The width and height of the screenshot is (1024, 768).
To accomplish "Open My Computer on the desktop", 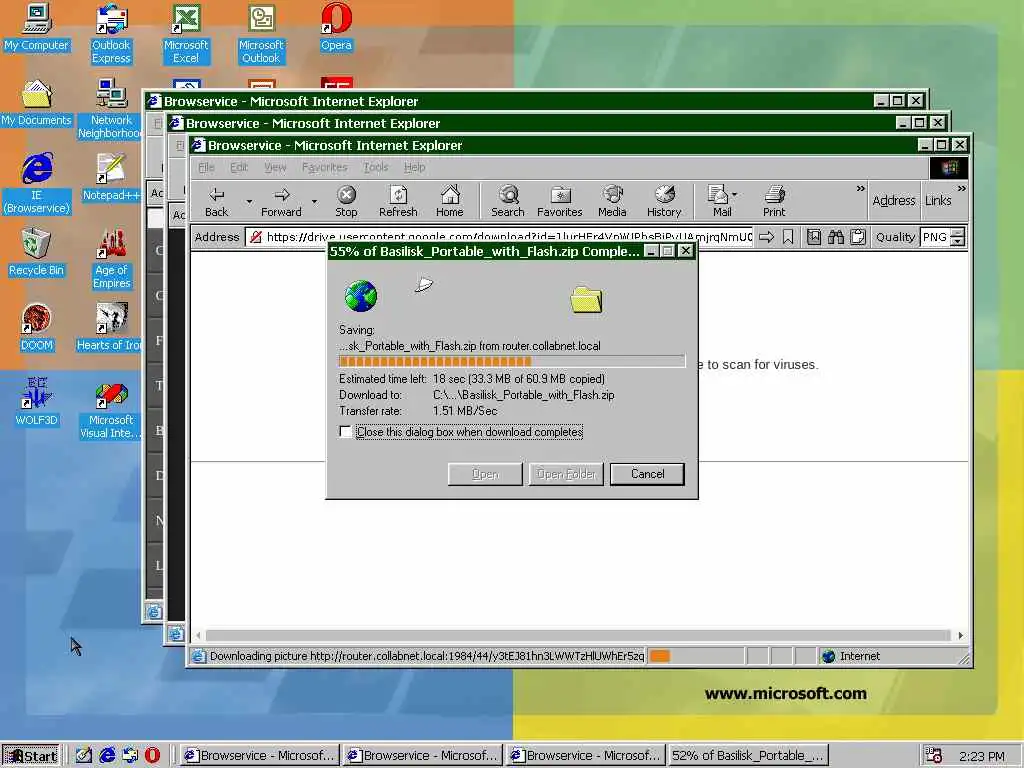I will [36, 27].
